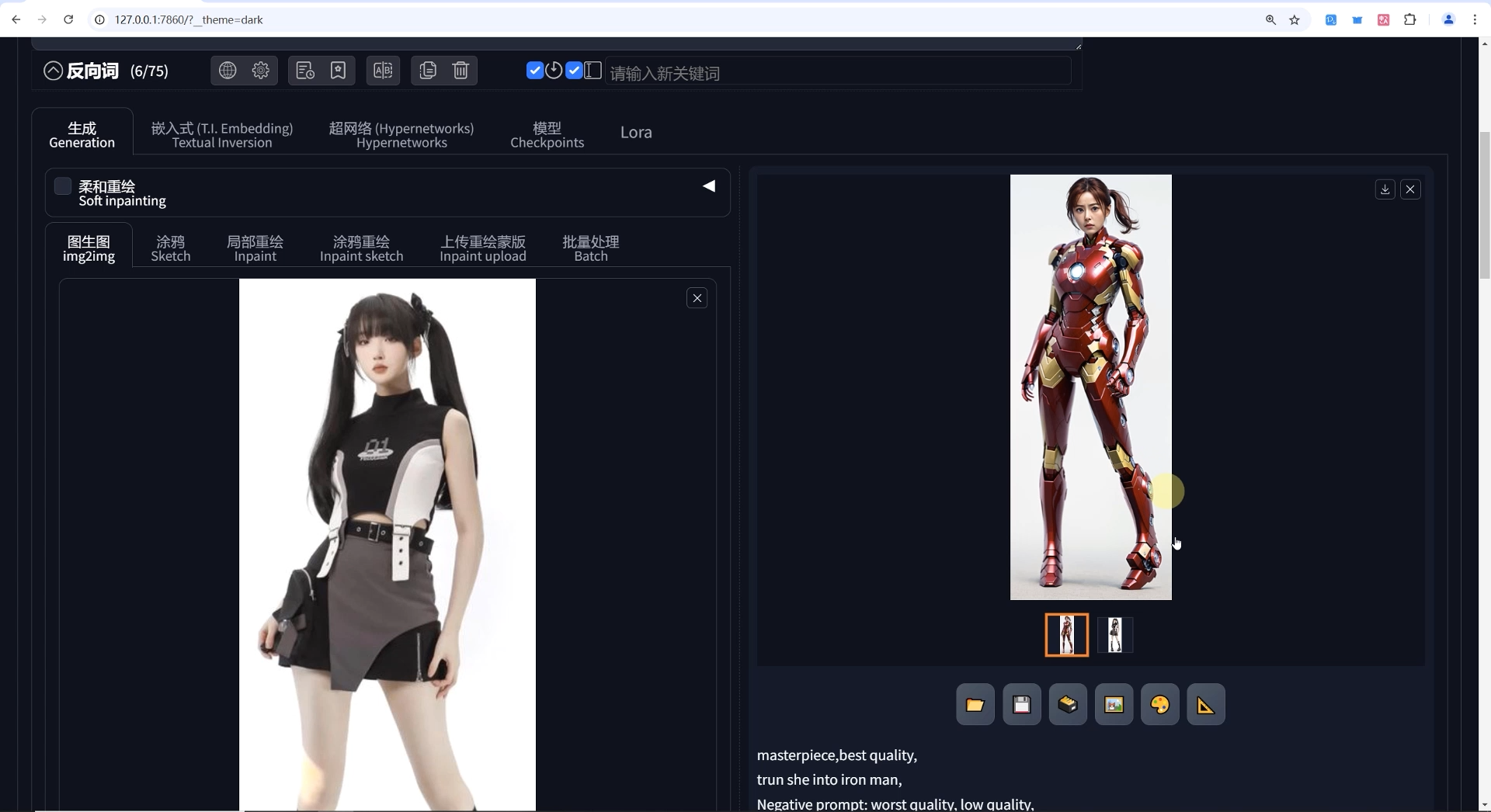Viewport: 1491px width, 812px height.
Task: Click the (6/75) token counter
Action: click(x=149, y=71)
